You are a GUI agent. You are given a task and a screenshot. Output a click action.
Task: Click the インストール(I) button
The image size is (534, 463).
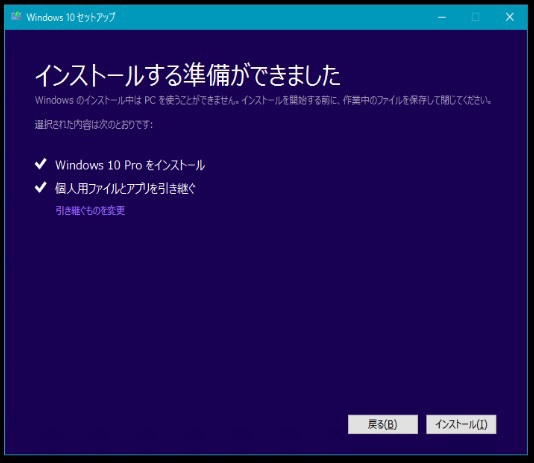[x=461, y=424]
